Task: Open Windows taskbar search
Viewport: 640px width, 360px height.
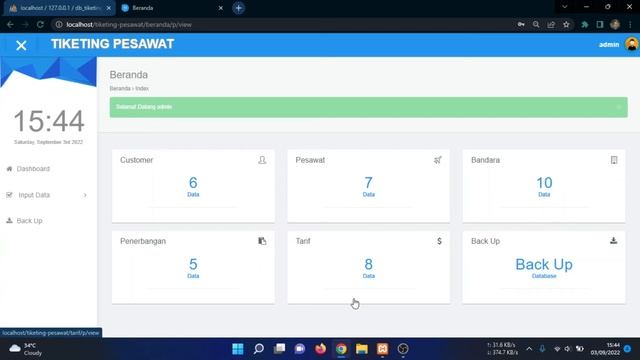Action: 258,349
